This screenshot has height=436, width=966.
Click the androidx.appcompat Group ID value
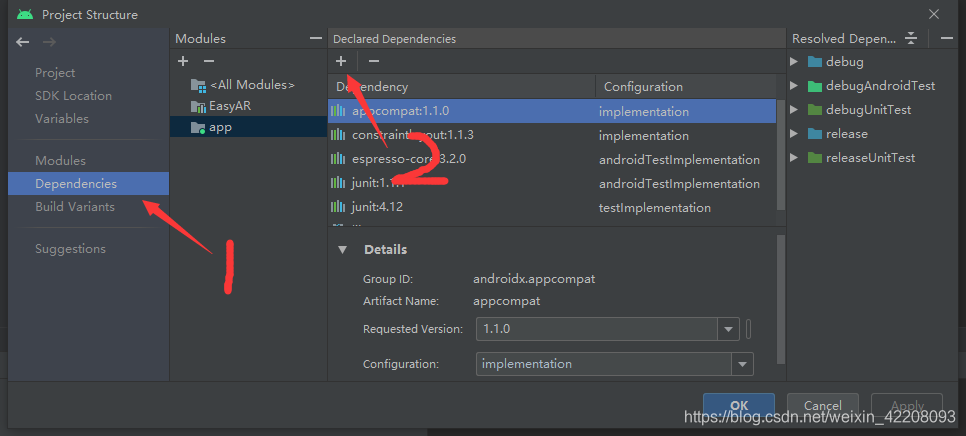[534, 279]
